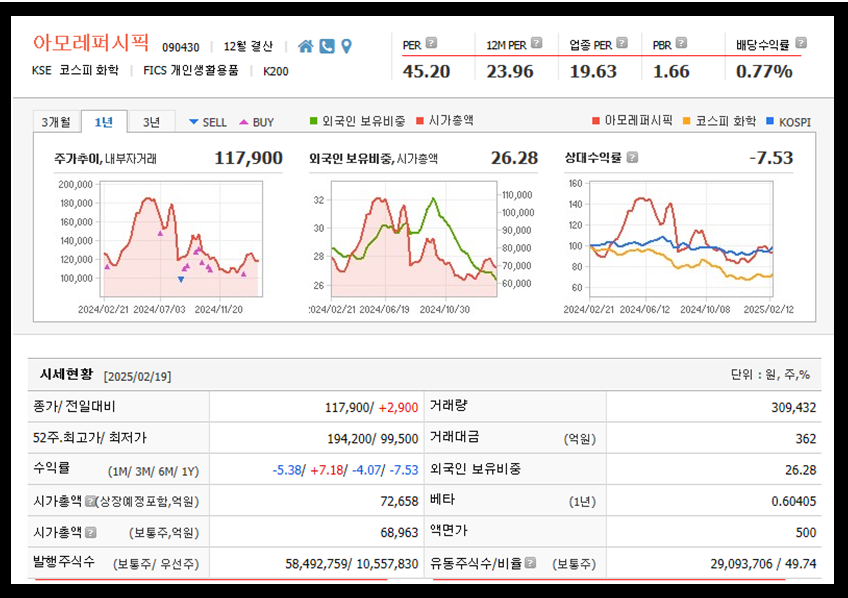Click the 1M return -5.38 value
The image size is (848, 598).
click(x=287, y=470)
